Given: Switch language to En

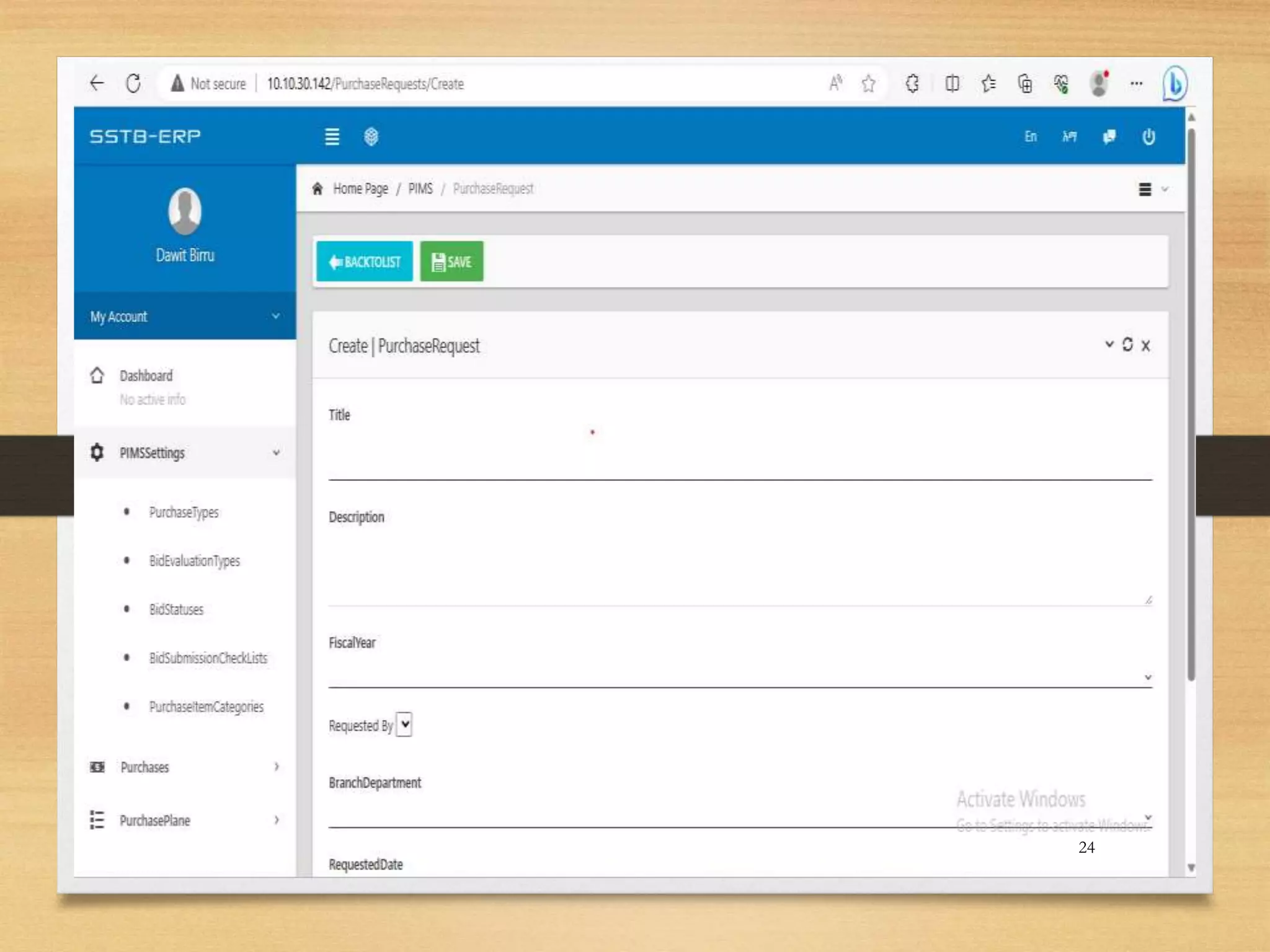Looking at the screenshot, I should (x=1030, y=136).
